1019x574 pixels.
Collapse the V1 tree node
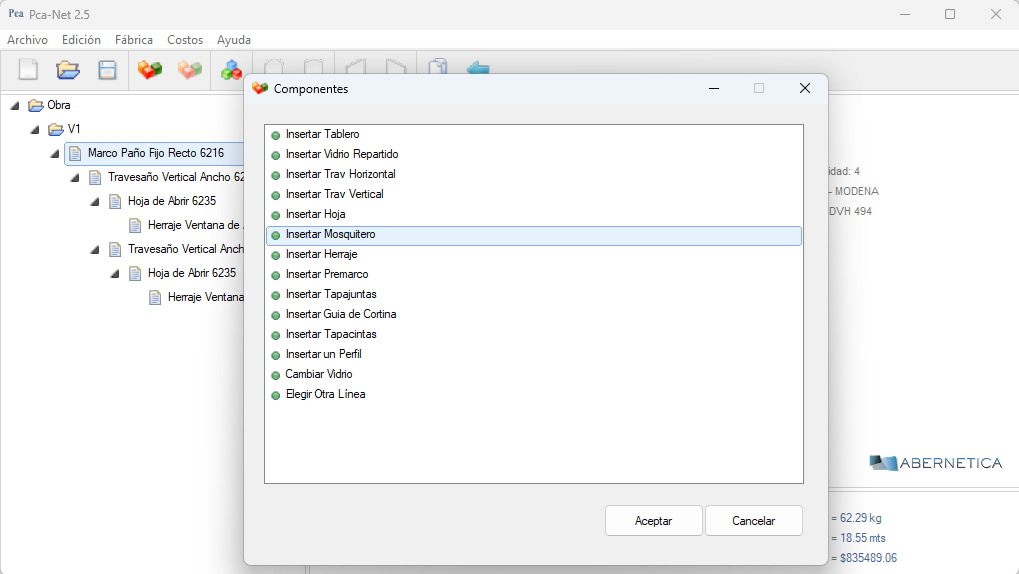point(35,129)
